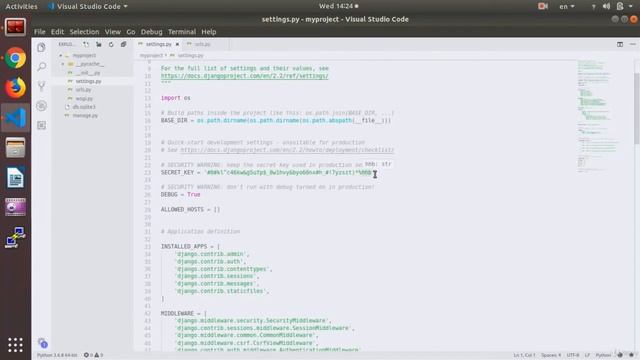Collapse all folders in Explorer

123,44
